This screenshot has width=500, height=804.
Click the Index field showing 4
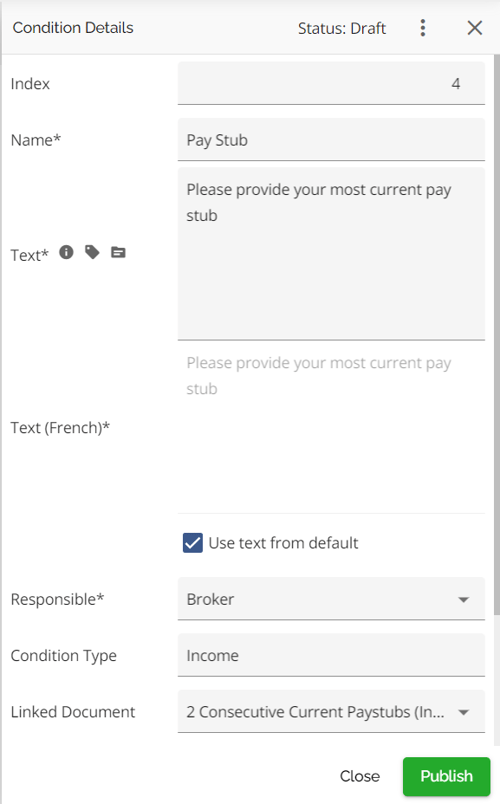(331, 84)
